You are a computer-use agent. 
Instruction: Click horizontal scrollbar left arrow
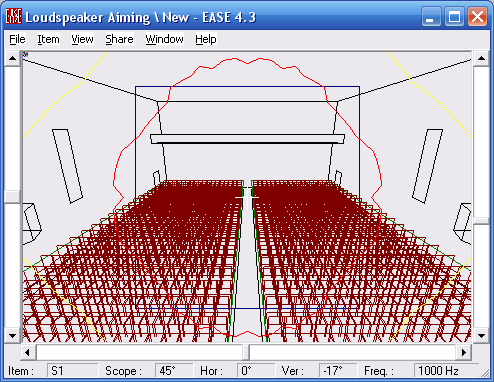coord(28,352)
